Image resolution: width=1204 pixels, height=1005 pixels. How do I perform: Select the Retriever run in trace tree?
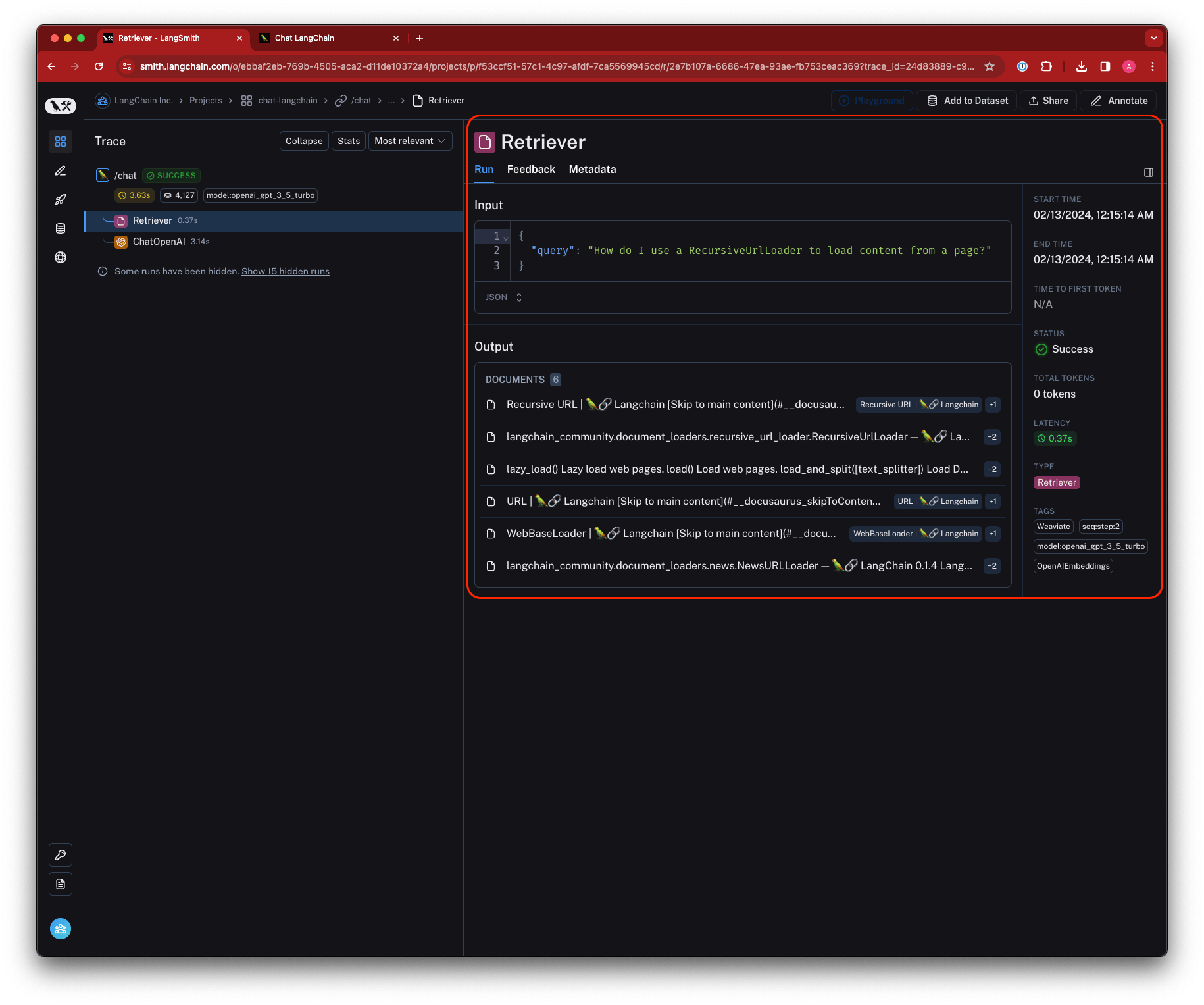point(274,220)
